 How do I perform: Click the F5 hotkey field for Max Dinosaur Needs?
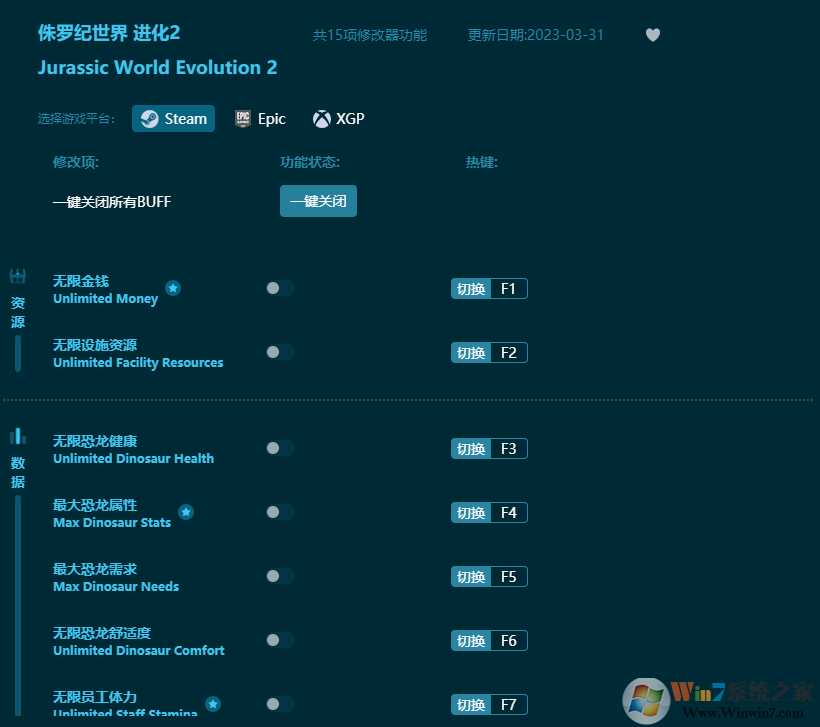(x=511, y=576)
